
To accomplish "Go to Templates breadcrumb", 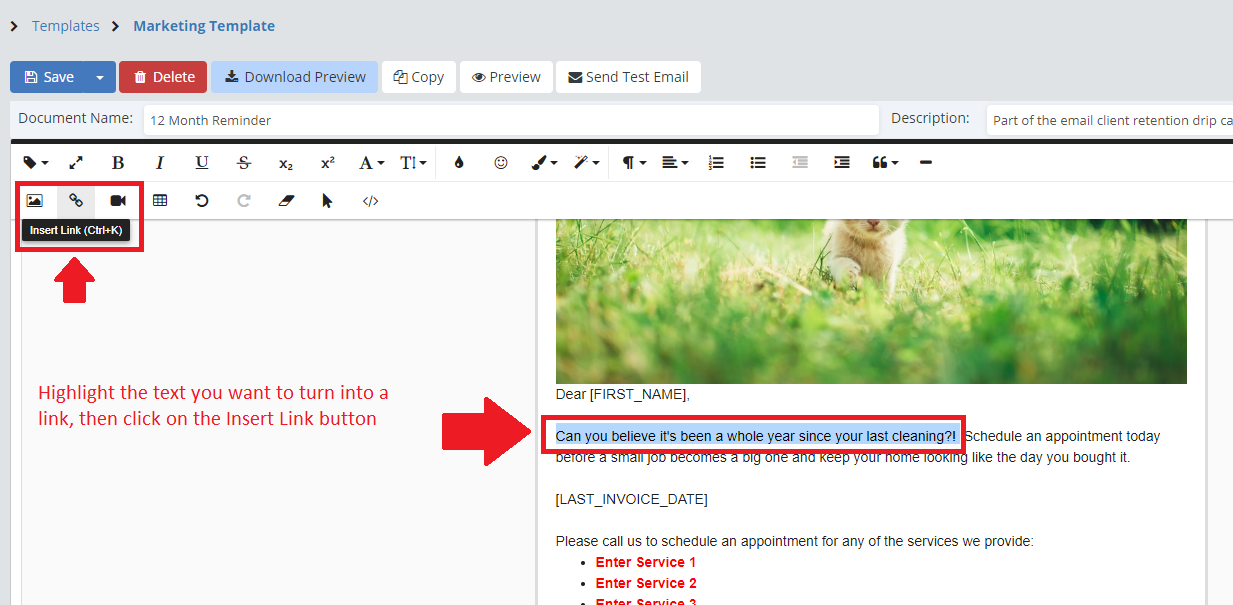I will [x=66, y=26].
